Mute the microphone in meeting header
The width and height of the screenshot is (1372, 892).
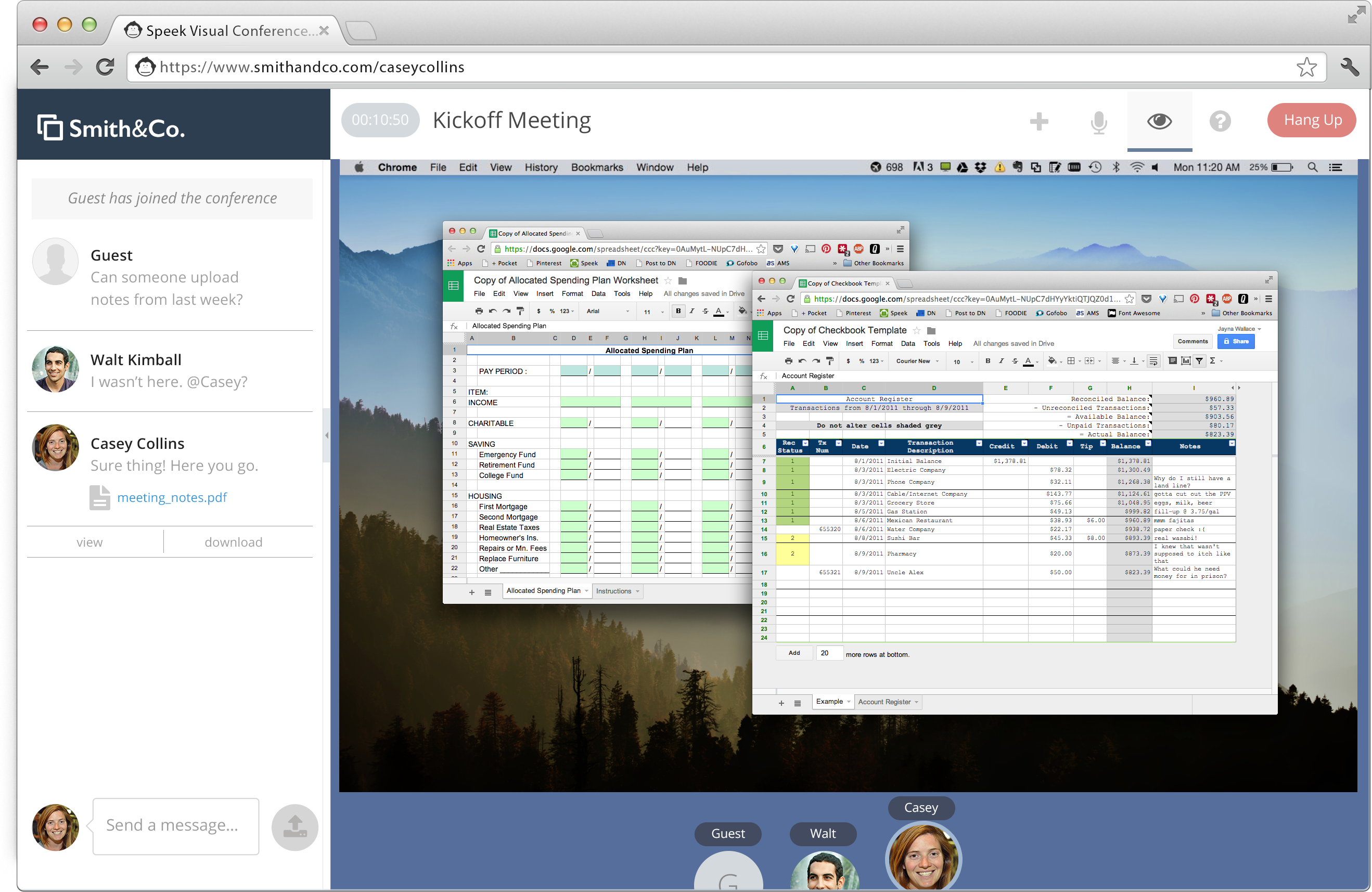1099,122
